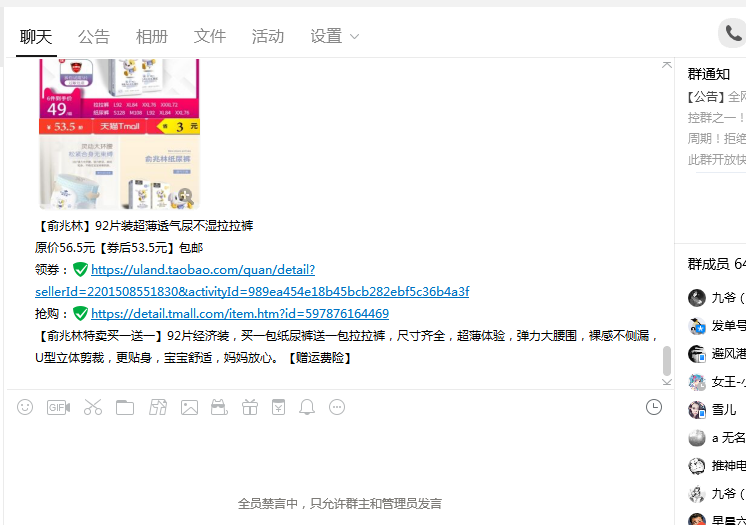Click avatar of member 避风港

[x=697, y=354]
